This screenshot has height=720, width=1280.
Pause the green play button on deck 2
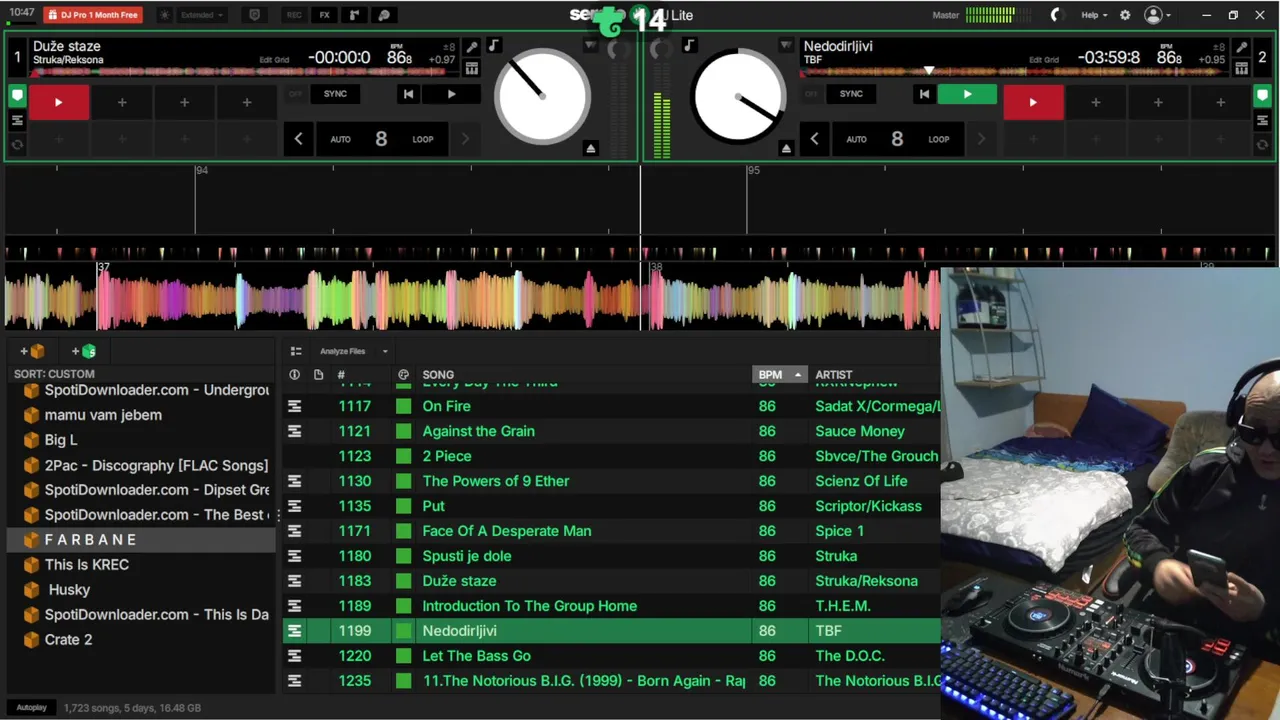pyautogui.click(x=967, y=94)
